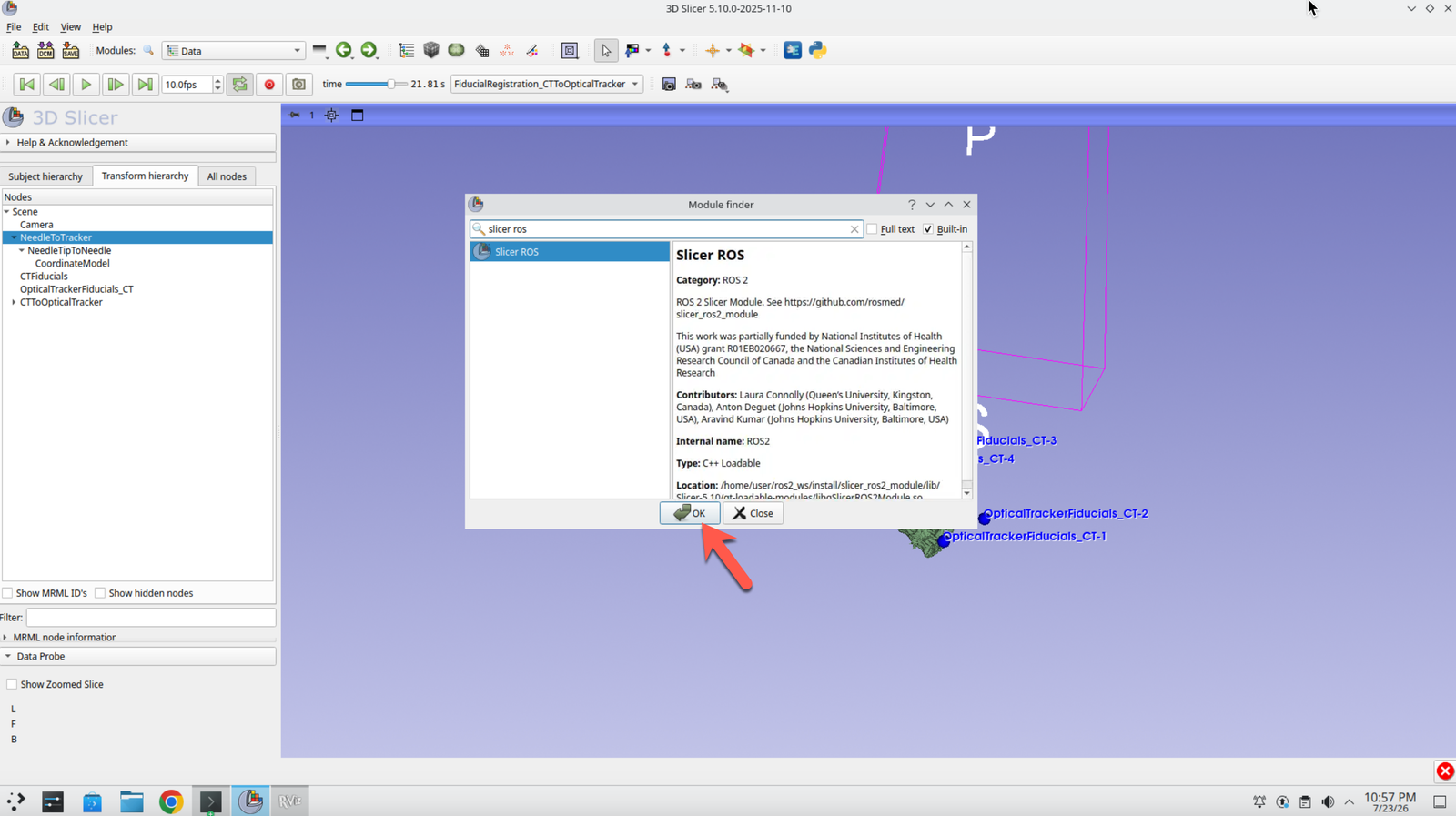Screen dimensions: 1456x816
Task: Open the Models module icon
Action: [x=456, y=51]
